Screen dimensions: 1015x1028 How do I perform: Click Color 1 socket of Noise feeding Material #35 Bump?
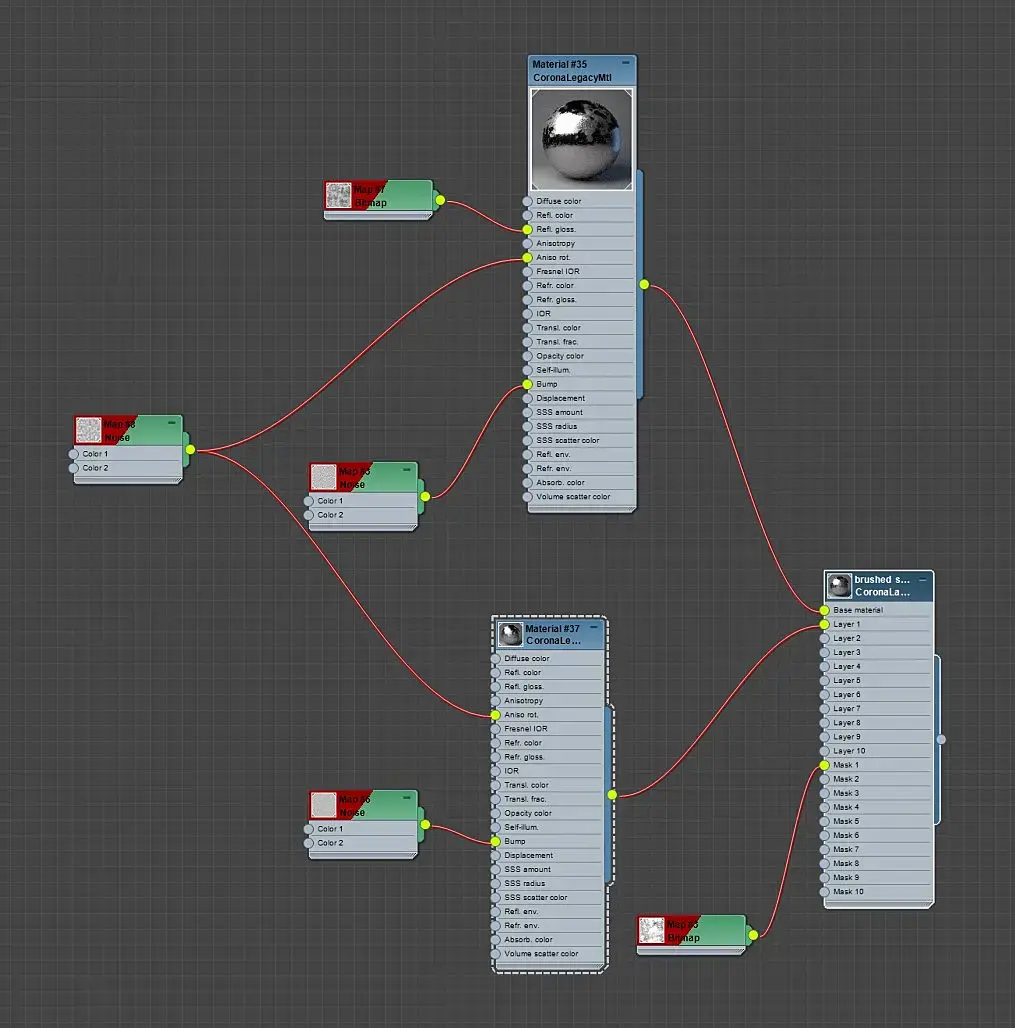point(309,501)
